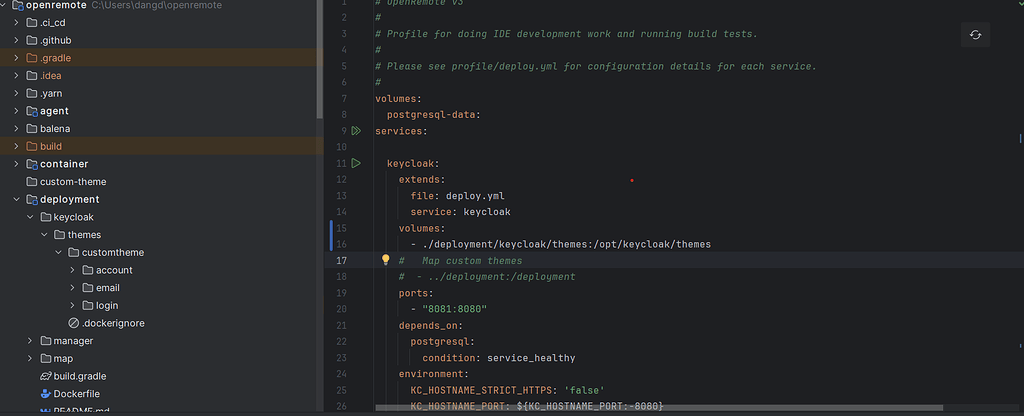The width and height of the screenshot is (1024, 416).
Task: Click 'postgresql-data:' on line 8
Action: click(x=434, y=115)
